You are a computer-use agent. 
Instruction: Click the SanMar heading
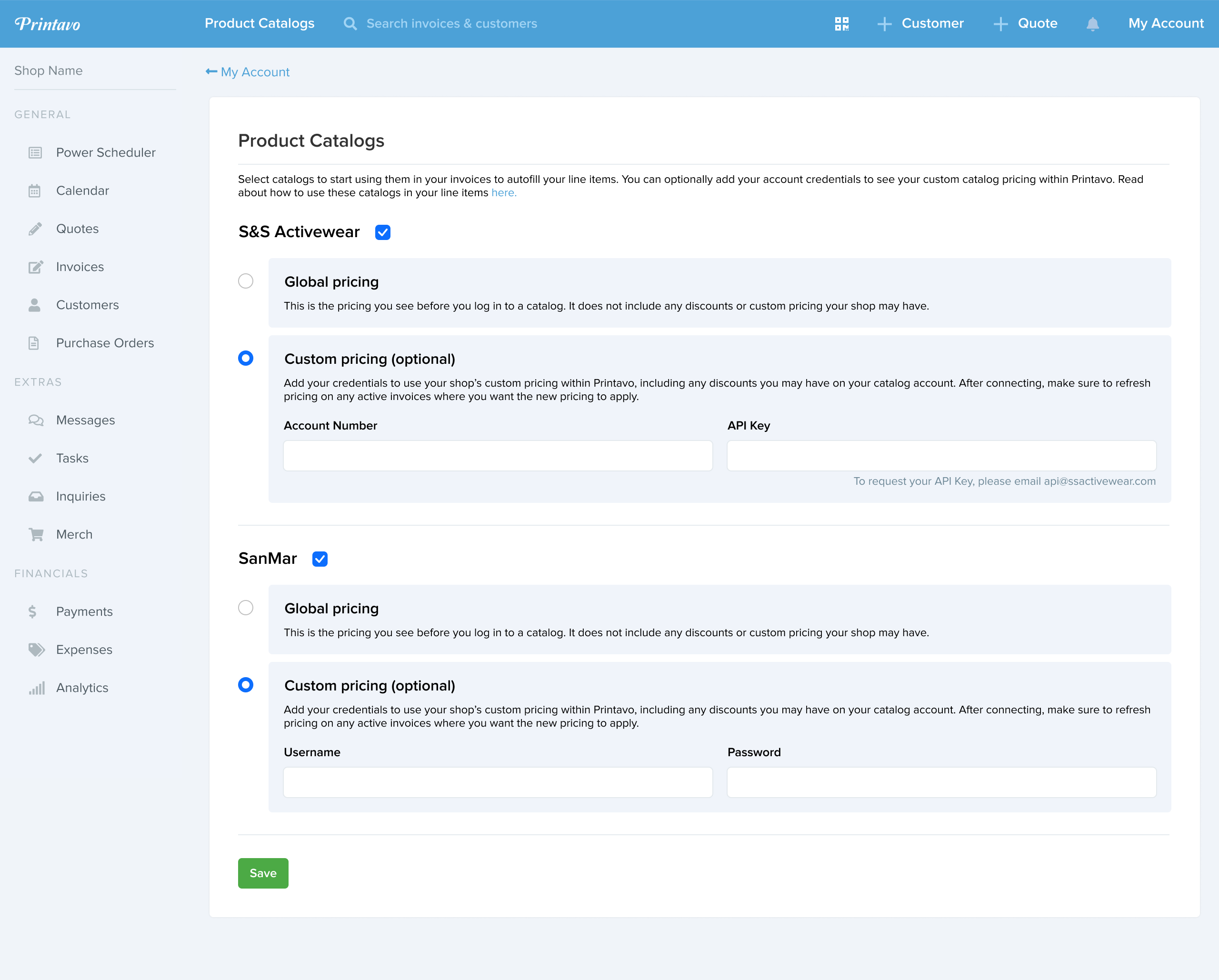(268, 559)
